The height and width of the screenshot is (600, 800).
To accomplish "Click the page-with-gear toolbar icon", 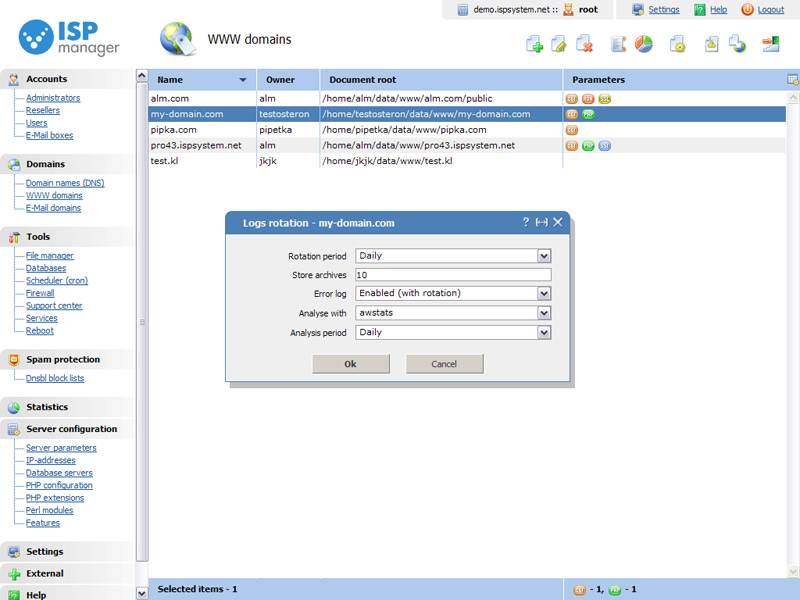I will click(x=678, y=44).
